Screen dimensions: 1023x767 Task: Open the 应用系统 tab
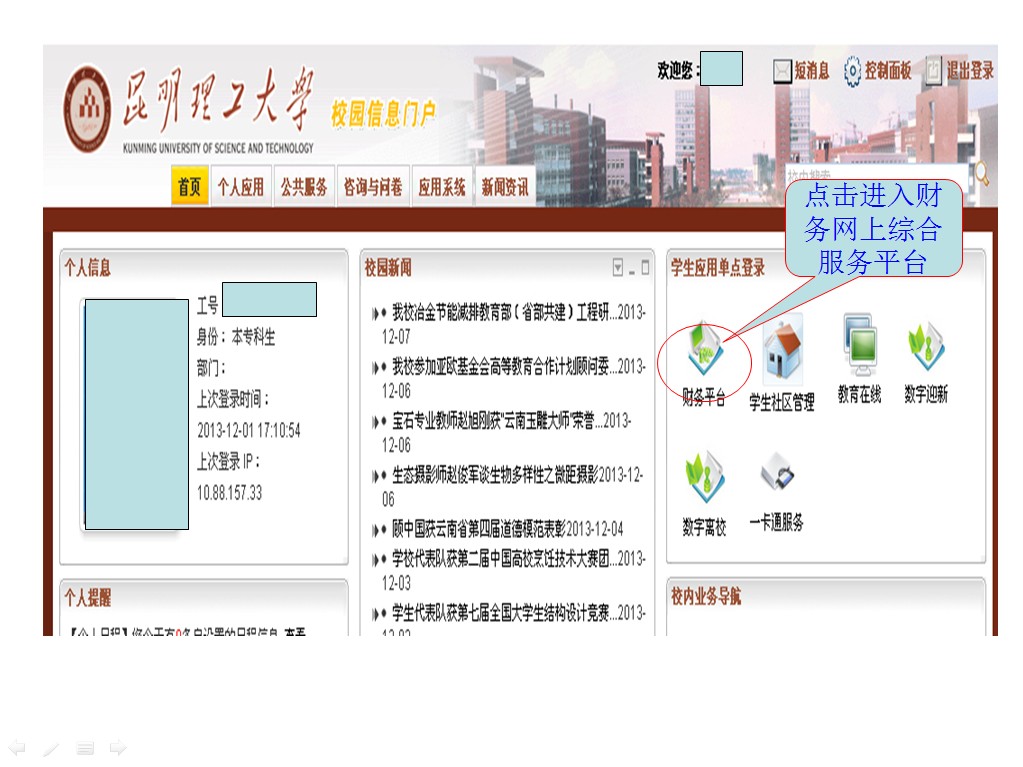pos(442,187)
